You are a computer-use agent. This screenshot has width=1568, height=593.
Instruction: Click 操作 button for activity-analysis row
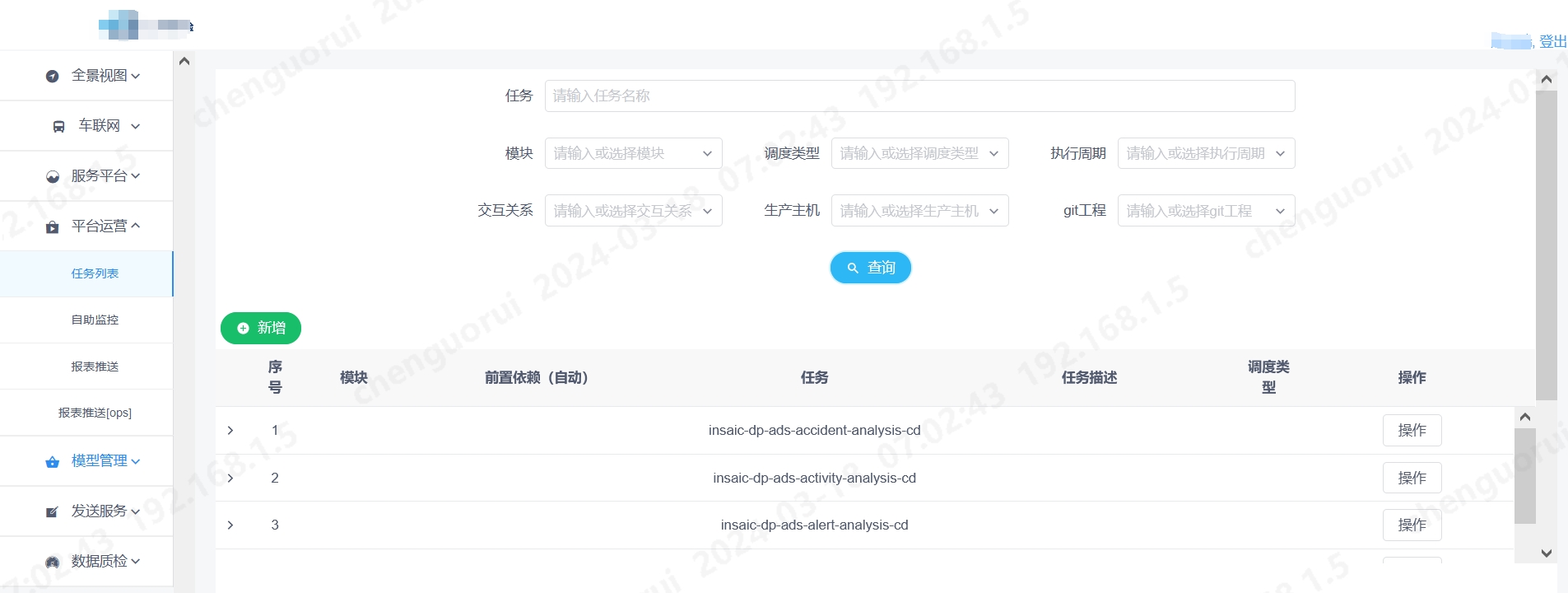click(x=1412, y=478)
